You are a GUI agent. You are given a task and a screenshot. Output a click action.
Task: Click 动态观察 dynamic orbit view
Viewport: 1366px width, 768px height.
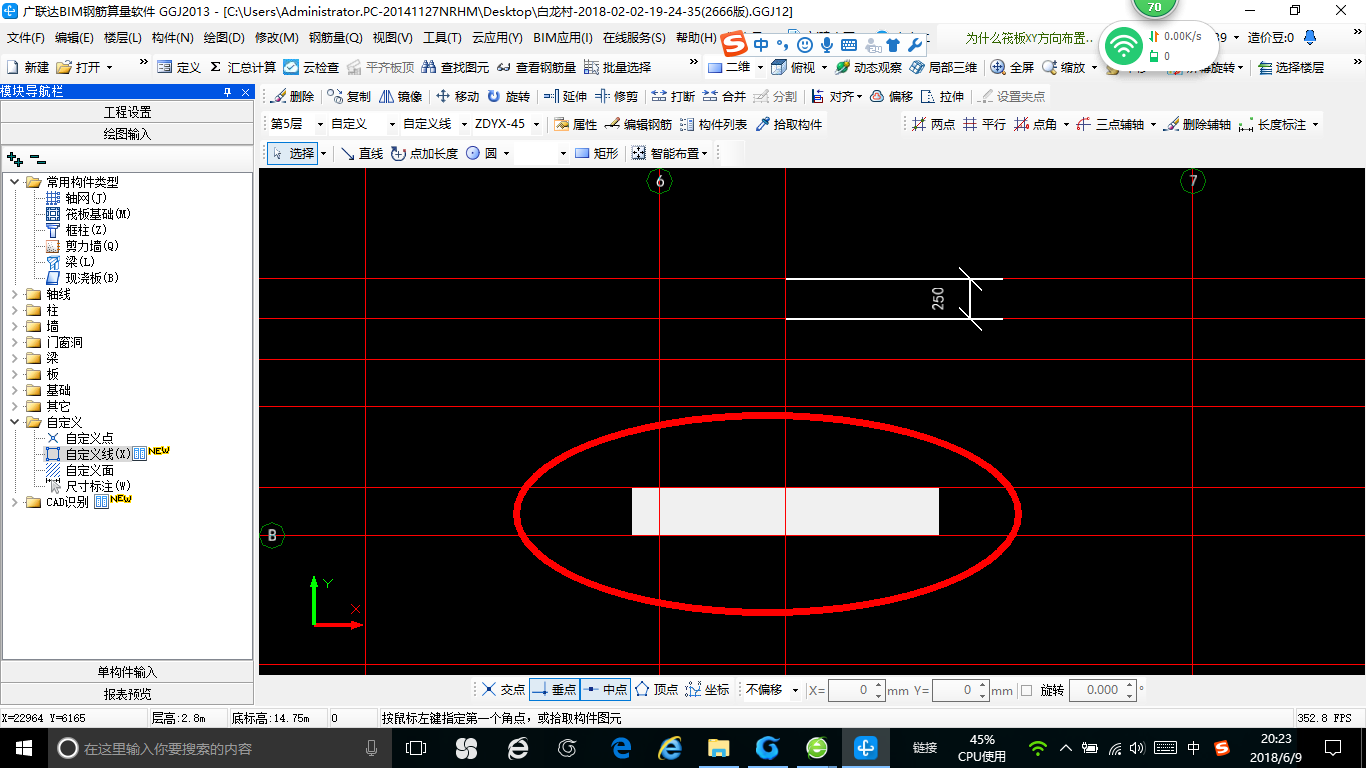point(868,67)
